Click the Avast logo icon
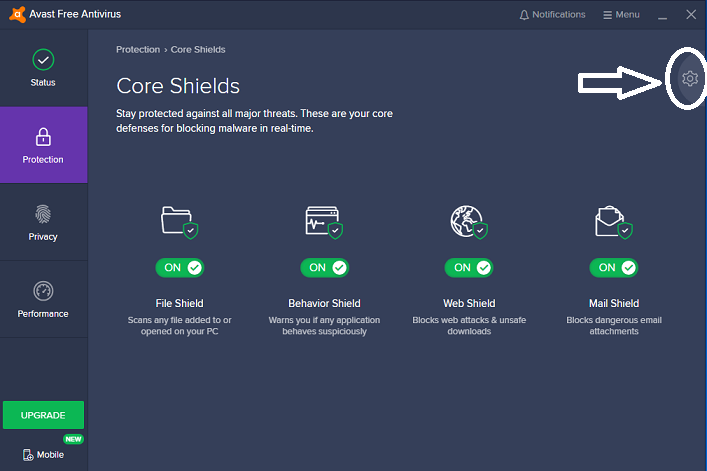707x471 pixels. [x=17, y=14]
